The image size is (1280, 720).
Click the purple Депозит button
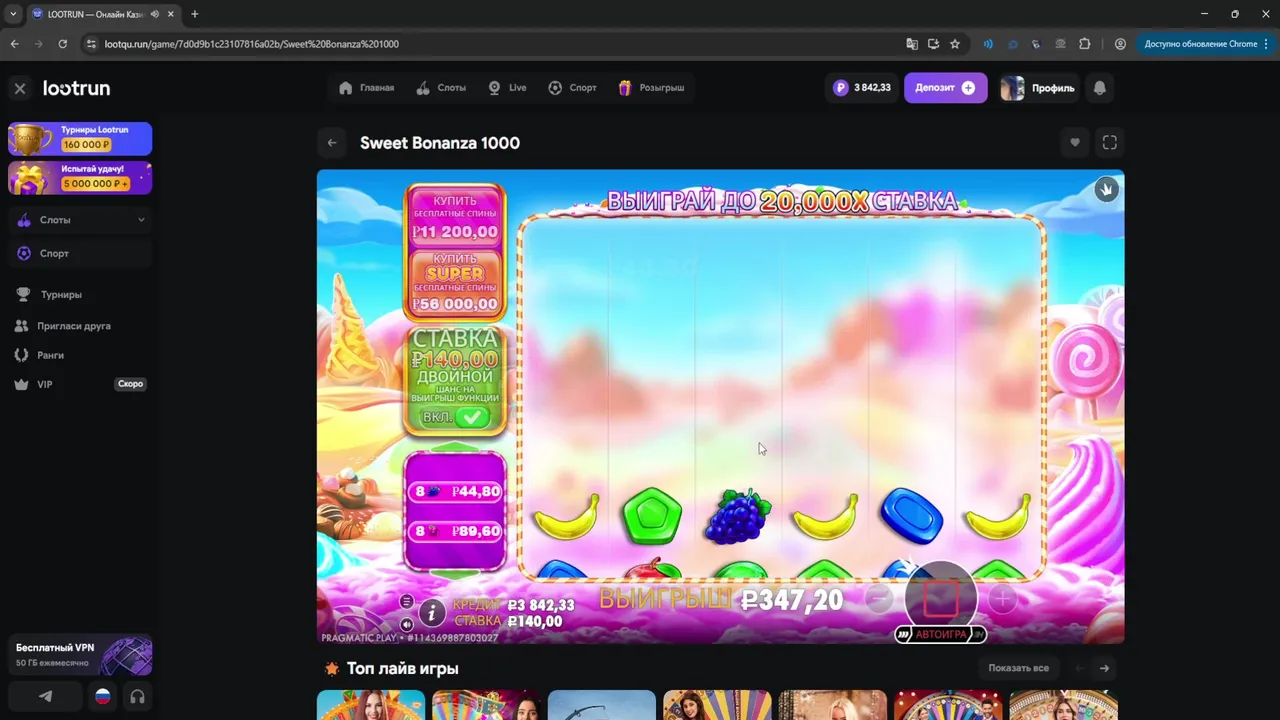[945, 88]
